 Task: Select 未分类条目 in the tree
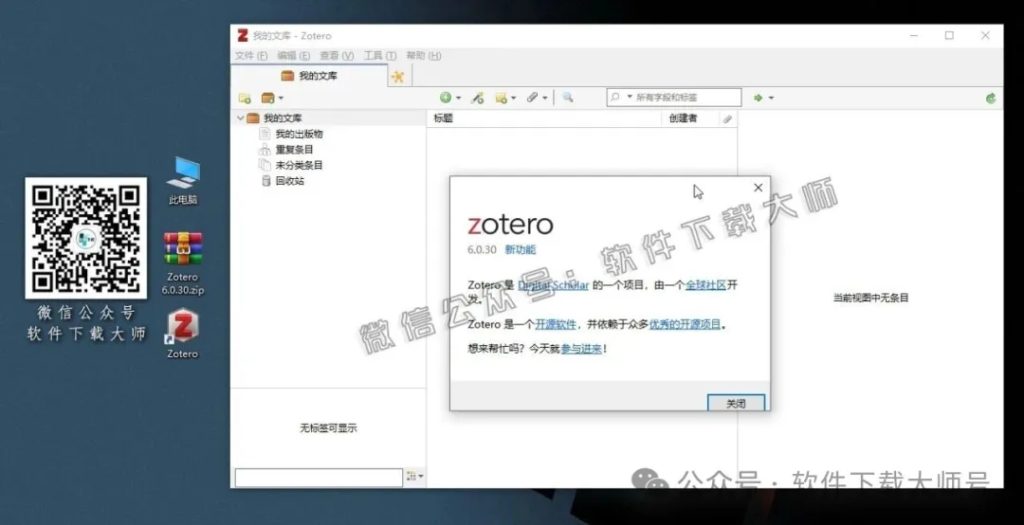click(299, 165)
